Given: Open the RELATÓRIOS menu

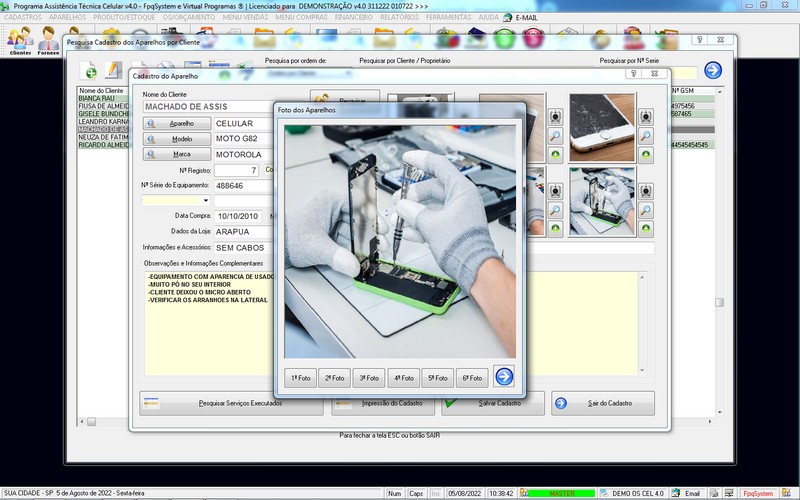Looking at the screenshot, I should tap(398, 18).
